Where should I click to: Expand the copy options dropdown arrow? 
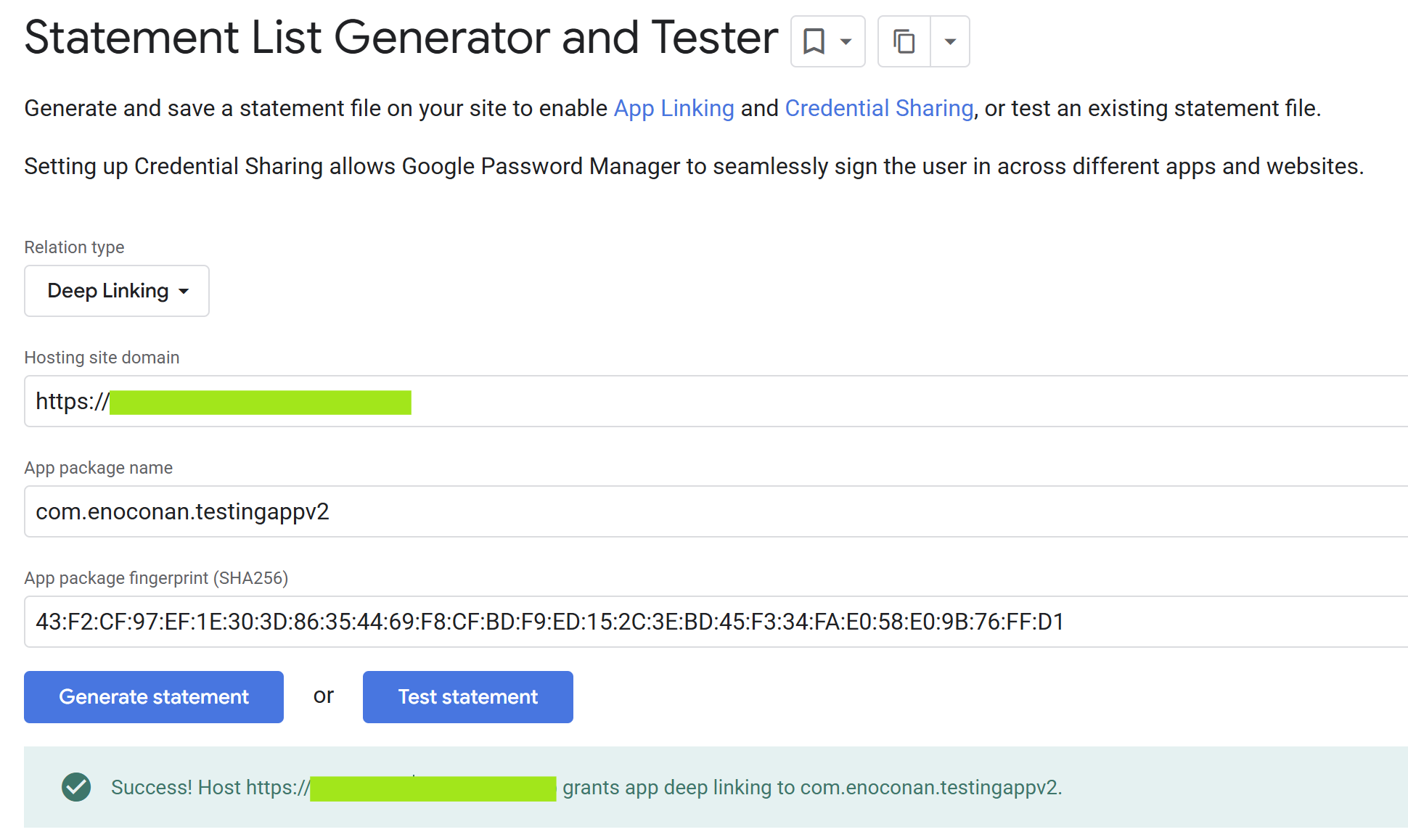click(950, 41)
